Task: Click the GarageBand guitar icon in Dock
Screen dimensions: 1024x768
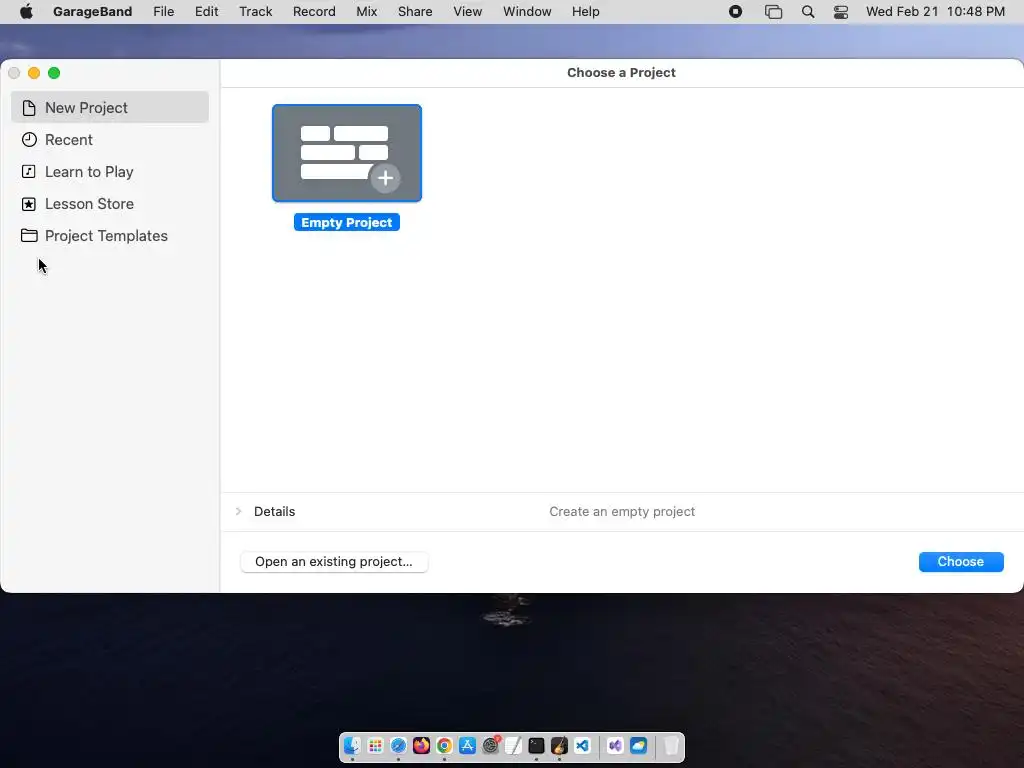Action: coord(559,746)
